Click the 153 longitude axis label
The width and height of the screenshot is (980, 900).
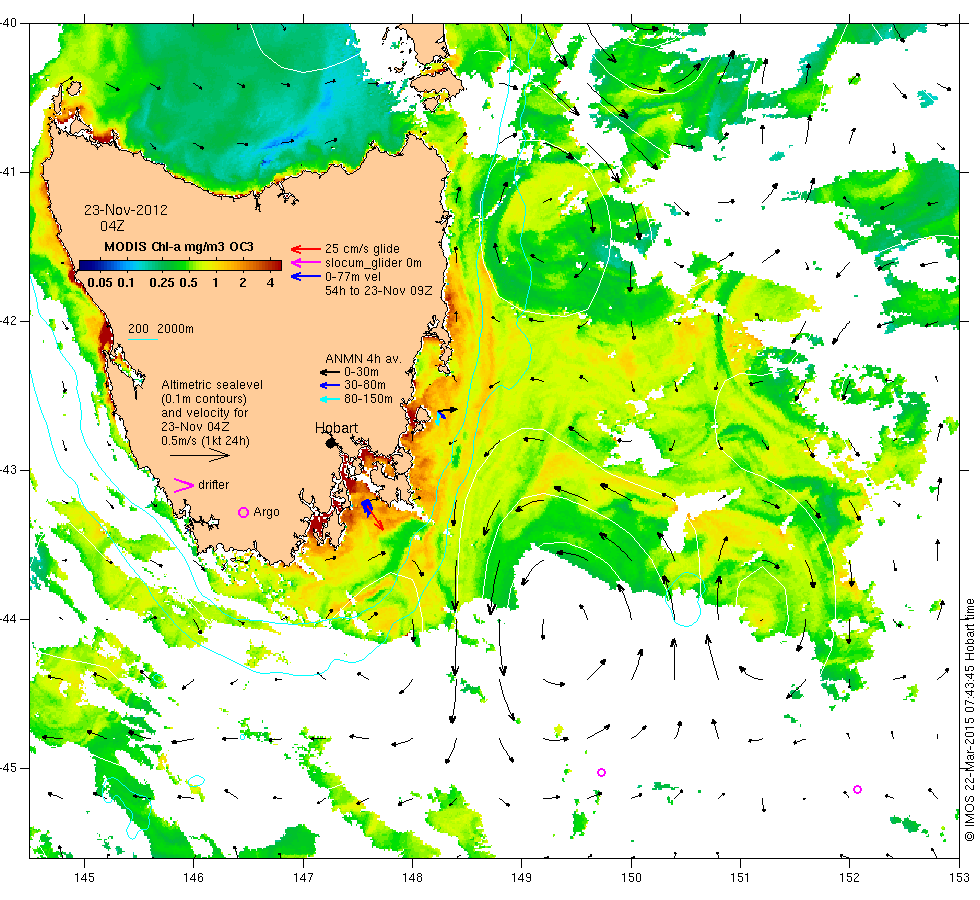pyautogui.click(x=959, y=878)
